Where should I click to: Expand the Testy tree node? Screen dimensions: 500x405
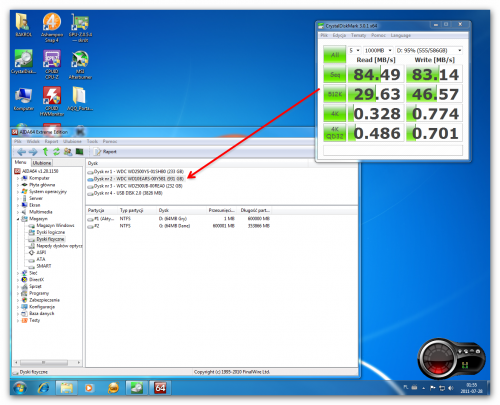pos(18,320)
